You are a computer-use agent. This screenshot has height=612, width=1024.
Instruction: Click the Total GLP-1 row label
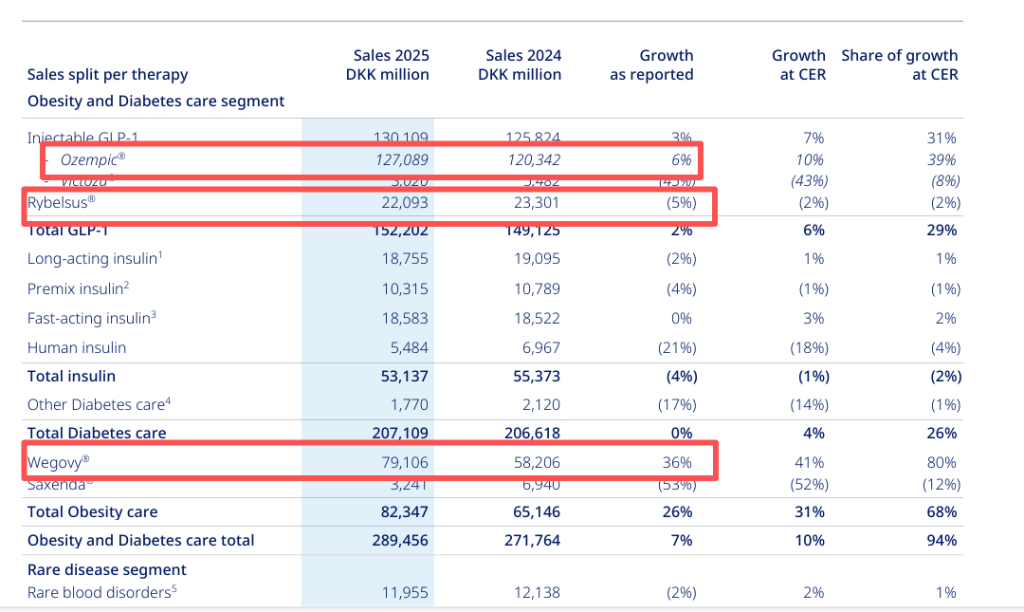pos(70,230)
